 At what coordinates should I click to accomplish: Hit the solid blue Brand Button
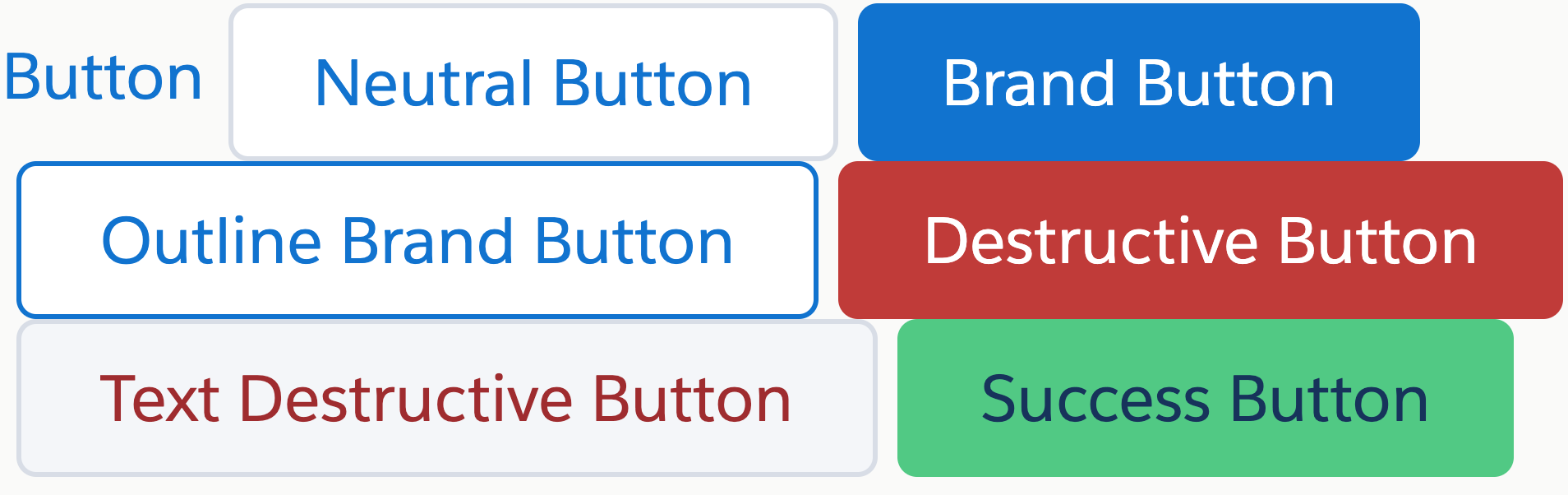point(1139,82)
